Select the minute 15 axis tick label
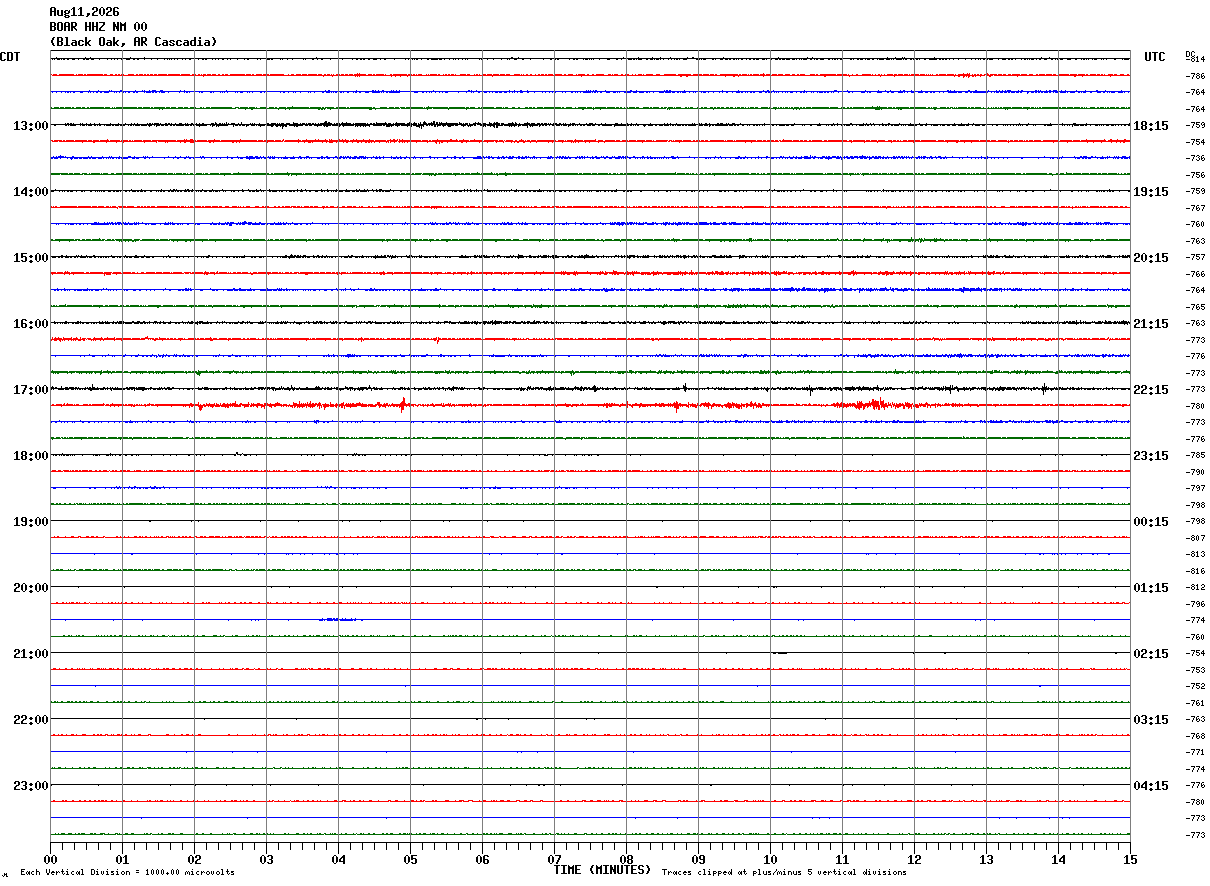The width and height of the screenshot is (1210, 886). tap(1130, 859)
